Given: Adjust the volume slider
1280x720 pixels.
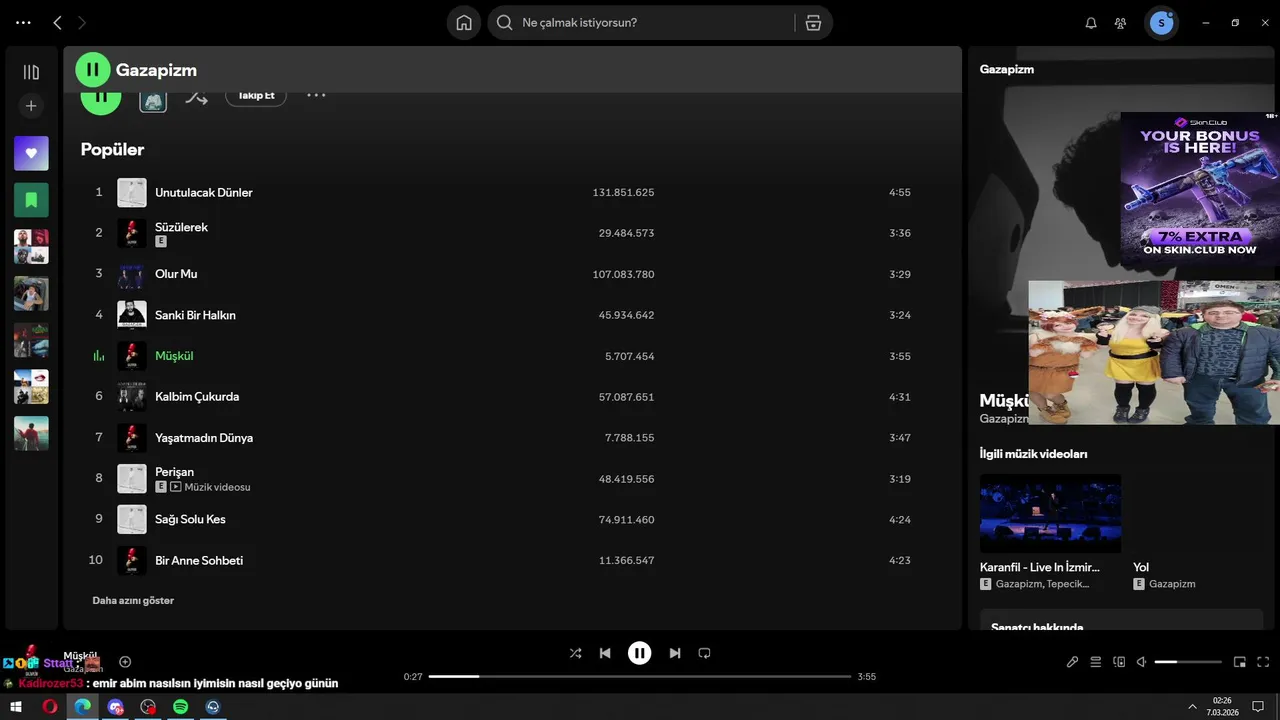Looking at the screenshot, I should tap(1188, 662).
